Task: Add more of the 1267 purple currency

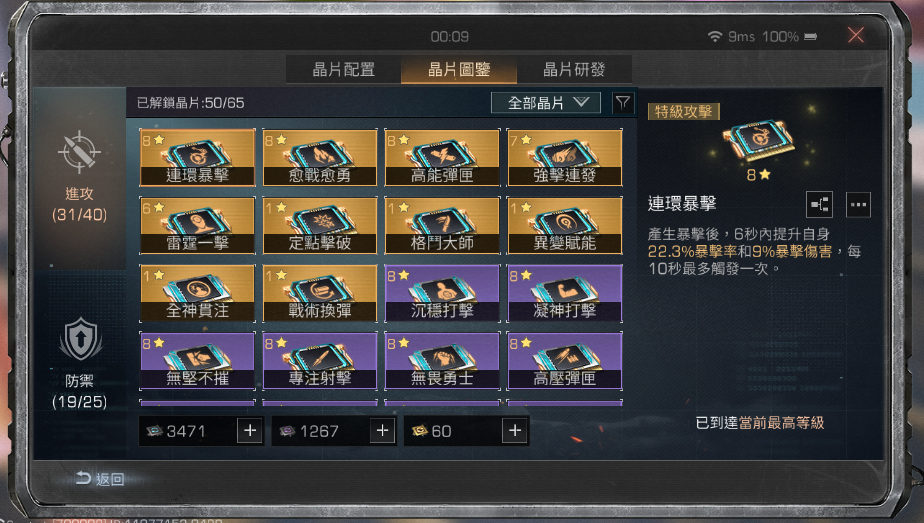Action: 382,431
